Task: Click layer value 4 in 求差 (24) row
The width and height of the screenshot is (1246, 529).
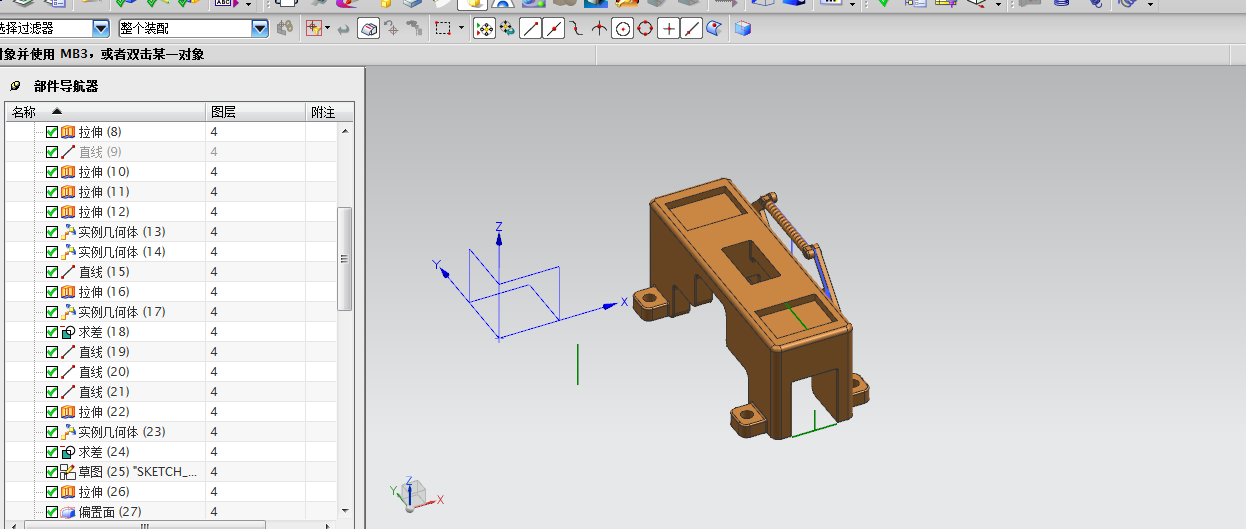Action: [214, 452]
